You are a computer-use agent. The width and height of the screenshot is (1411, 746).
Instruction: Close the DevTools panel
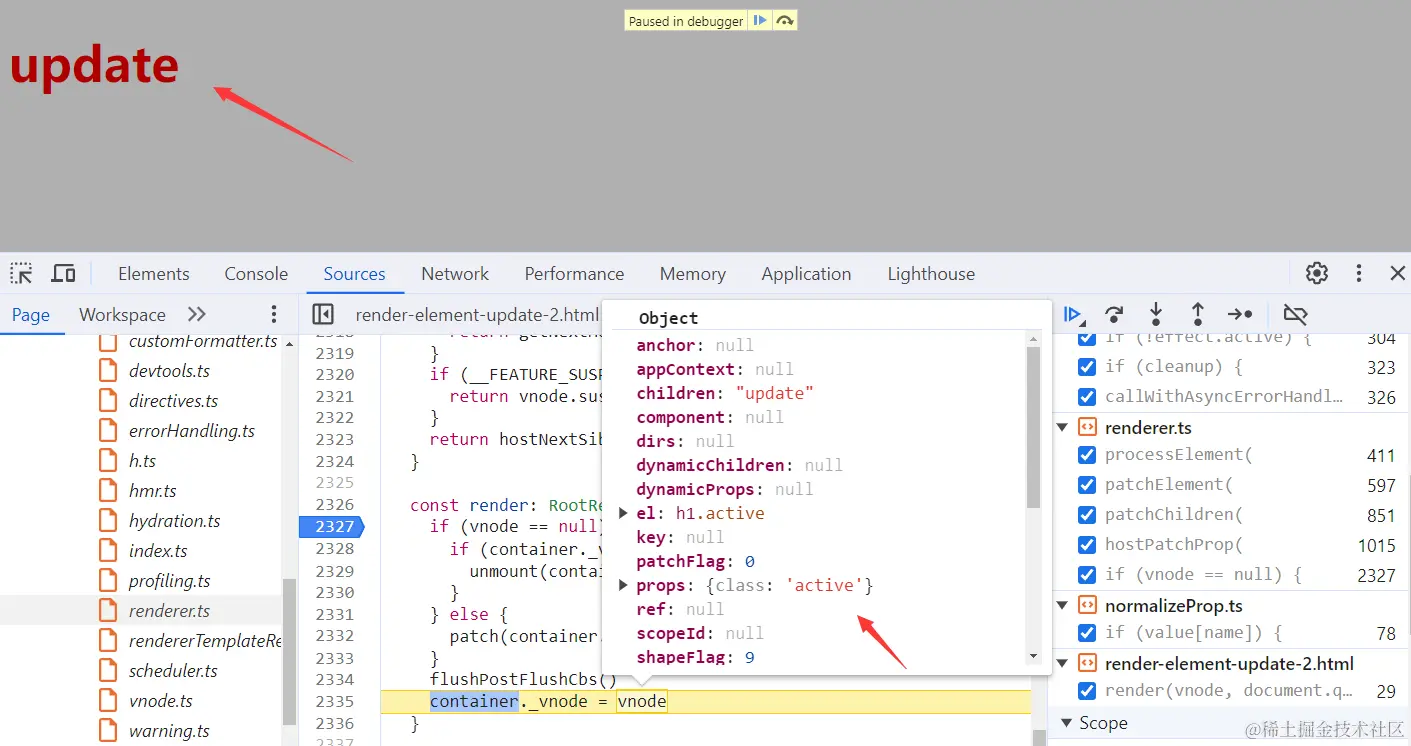[1398, 273]
